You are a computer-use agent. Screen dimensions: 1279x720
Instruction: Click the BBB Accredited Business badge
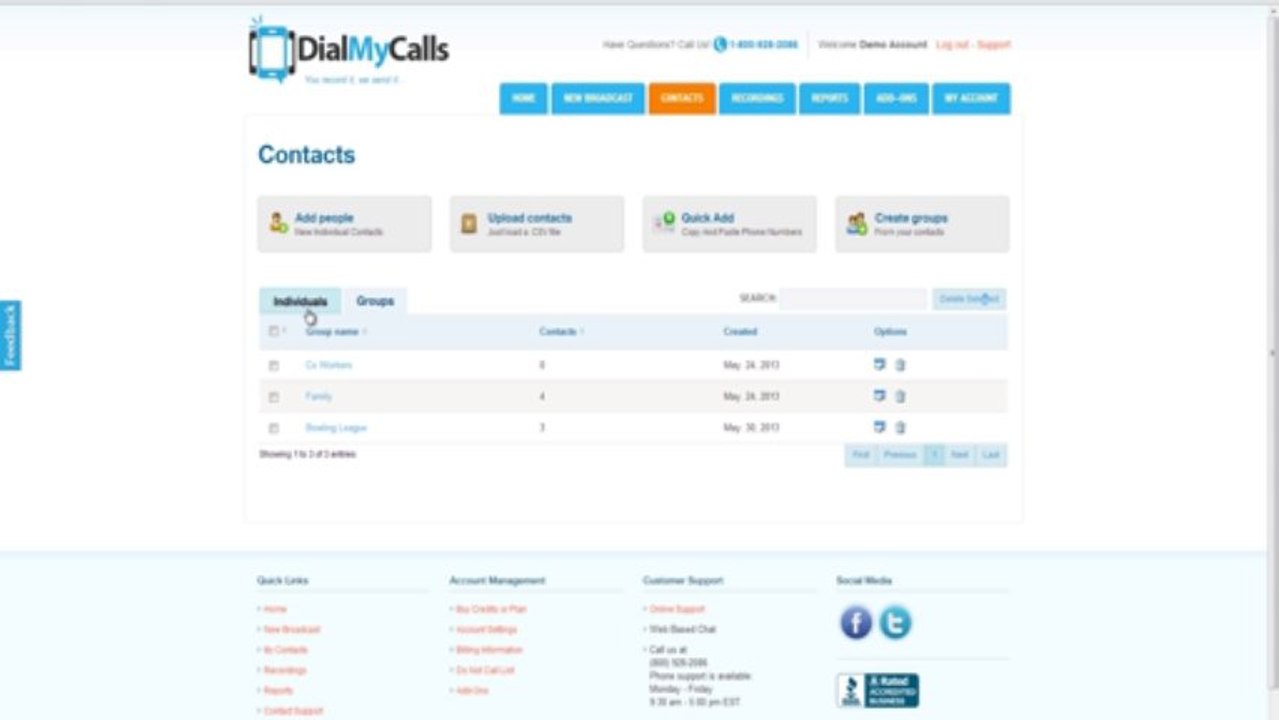tap(878, 690)
